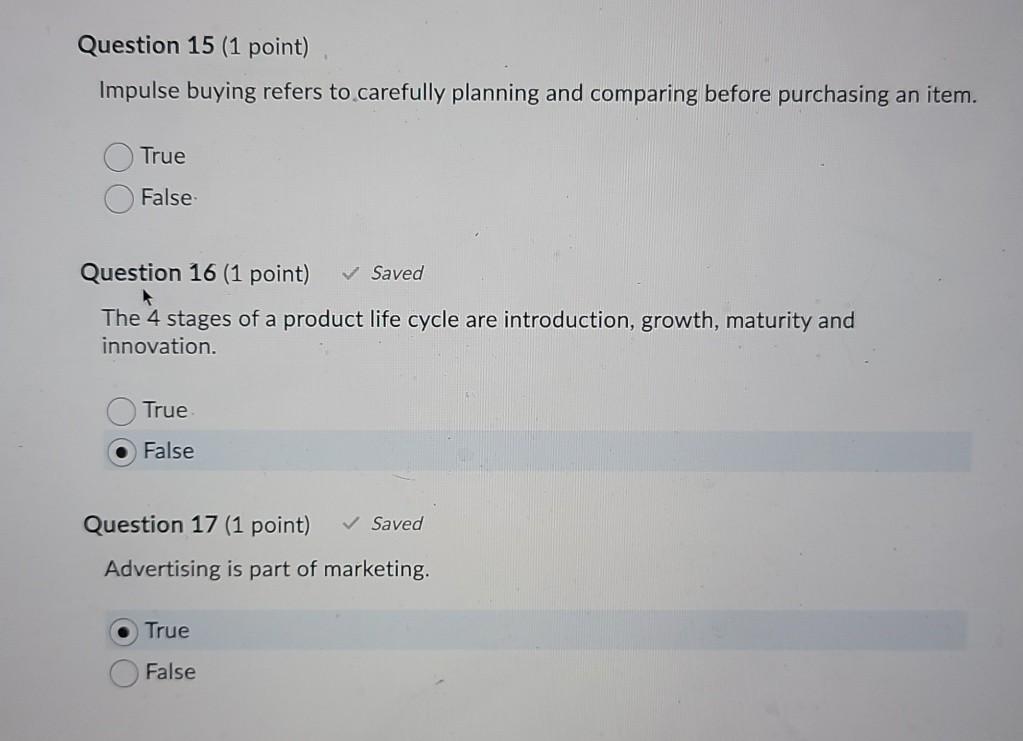This screenshot has width=1023, height=741.
Task: Click the product life cycle question text
Action: pyautogui.click(x=477, y=320)
